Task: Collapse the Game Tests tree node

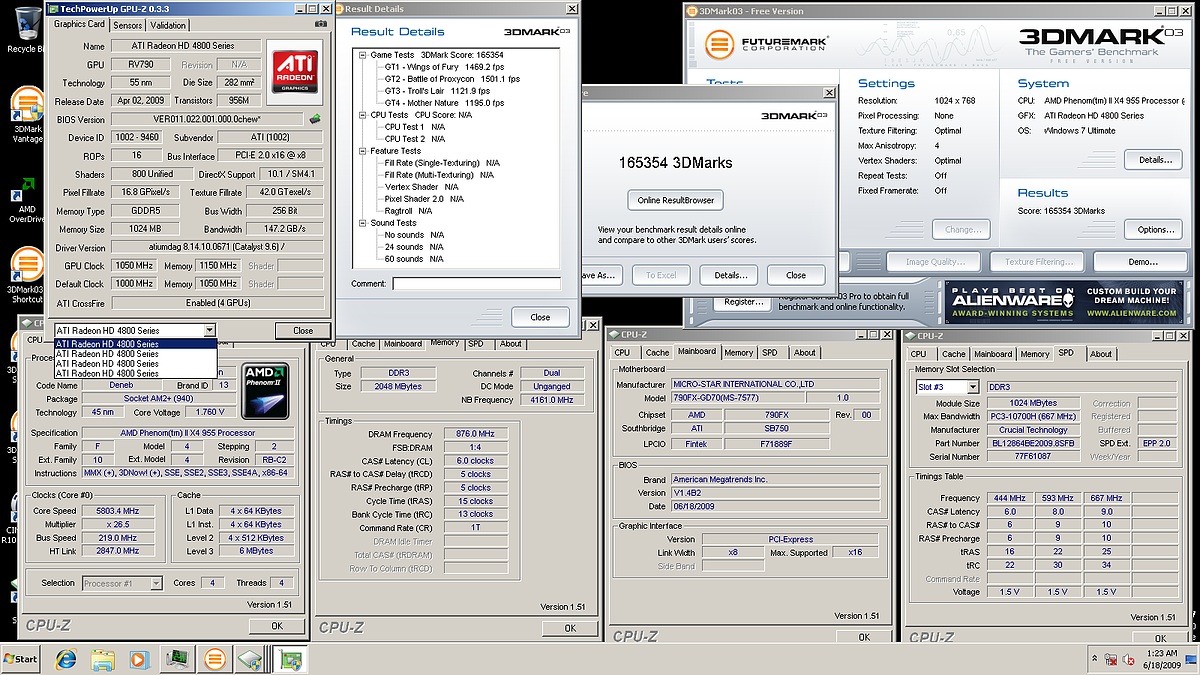Action: click(361, 54)
